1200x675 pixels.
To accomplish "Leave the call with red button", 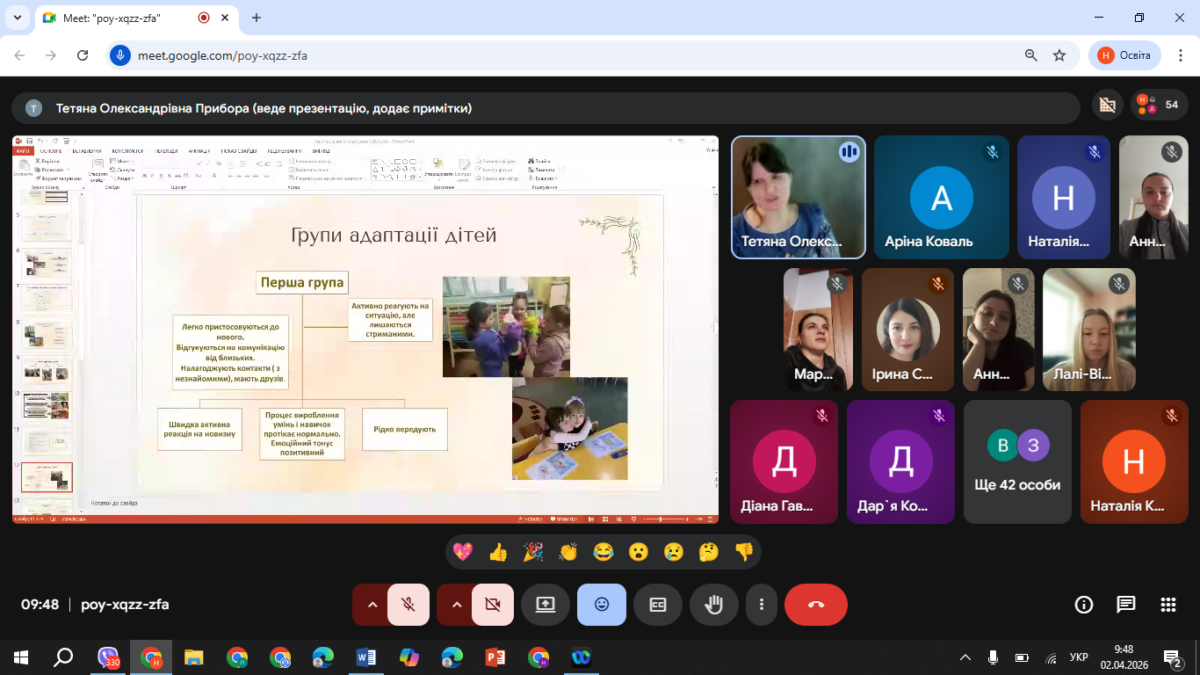I will coord(815,604).
